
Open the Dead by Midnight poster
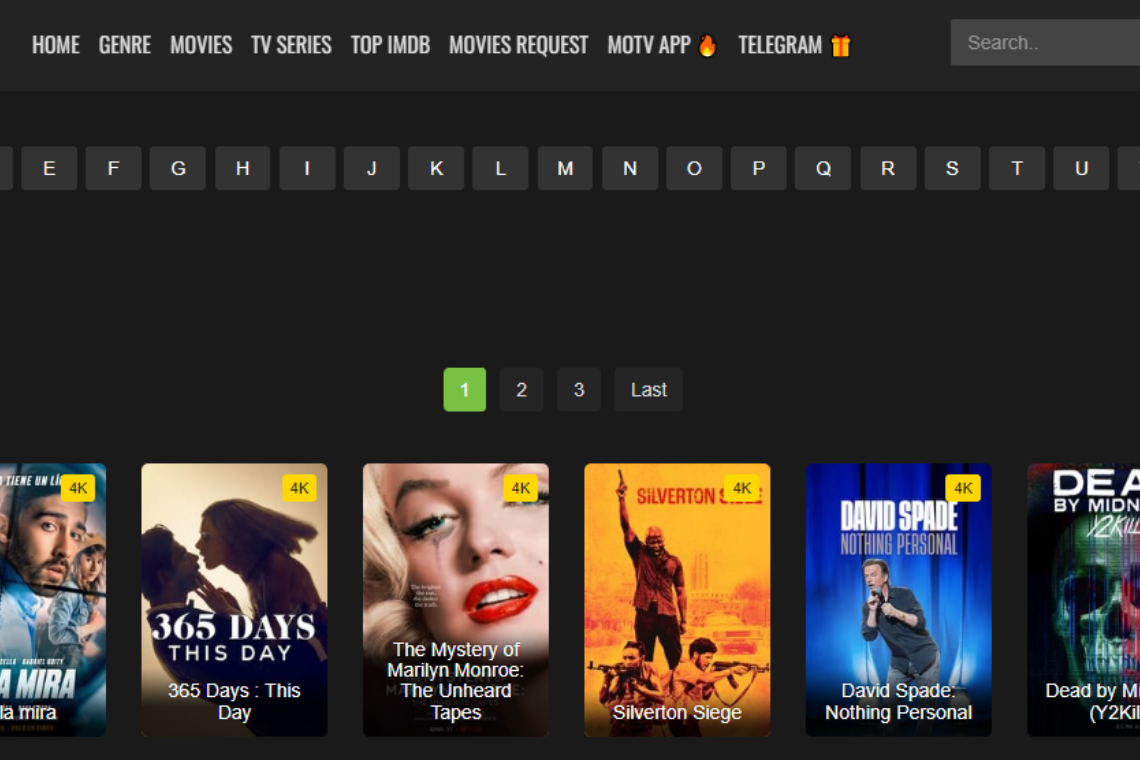coord(1083,600)
